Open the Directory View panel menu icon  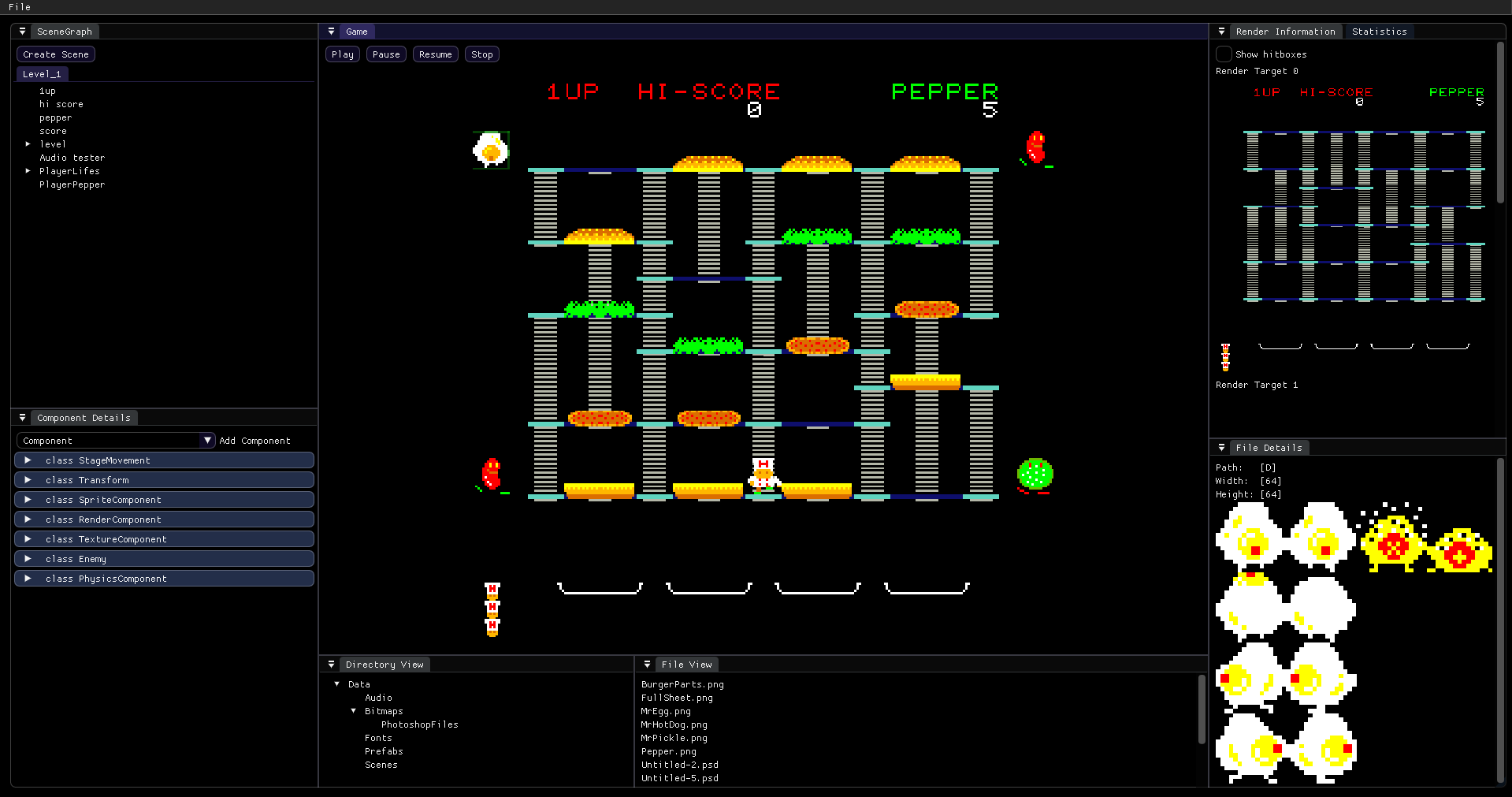[x=331, y=665]
